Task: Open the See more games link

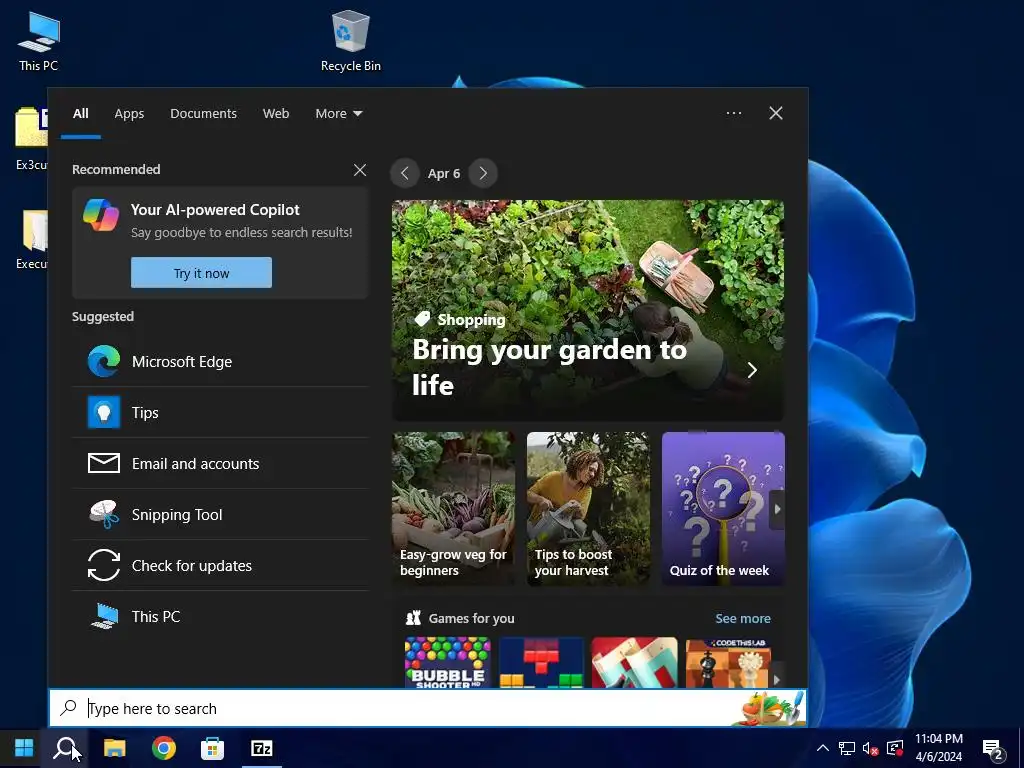Action: tap(743, 618)
